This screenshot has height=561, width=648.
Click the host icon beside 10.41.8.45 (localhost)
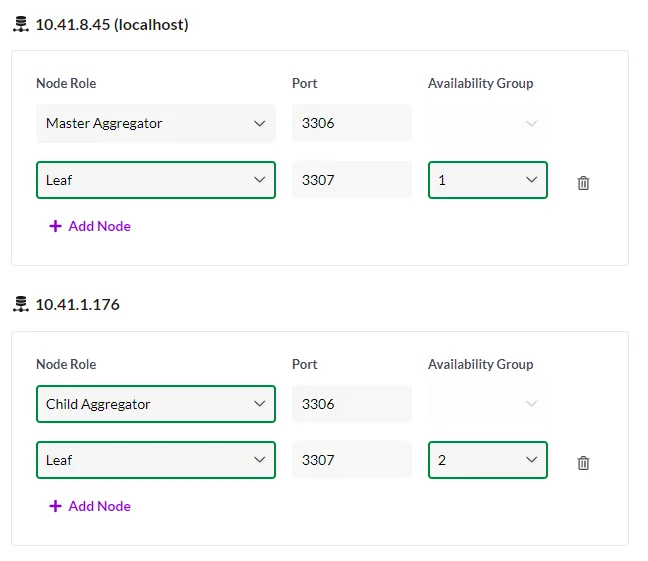click(x=21, y=25)
